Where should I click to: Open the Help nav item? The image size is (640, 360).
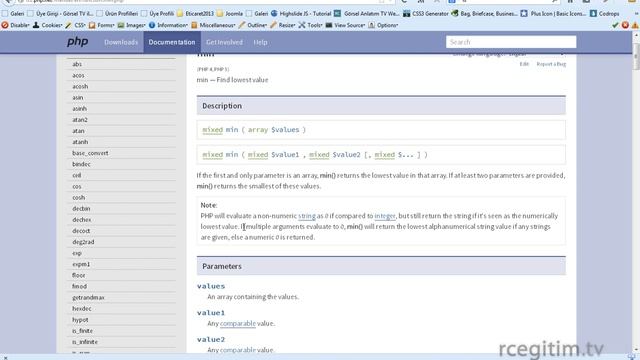point(260,42)
